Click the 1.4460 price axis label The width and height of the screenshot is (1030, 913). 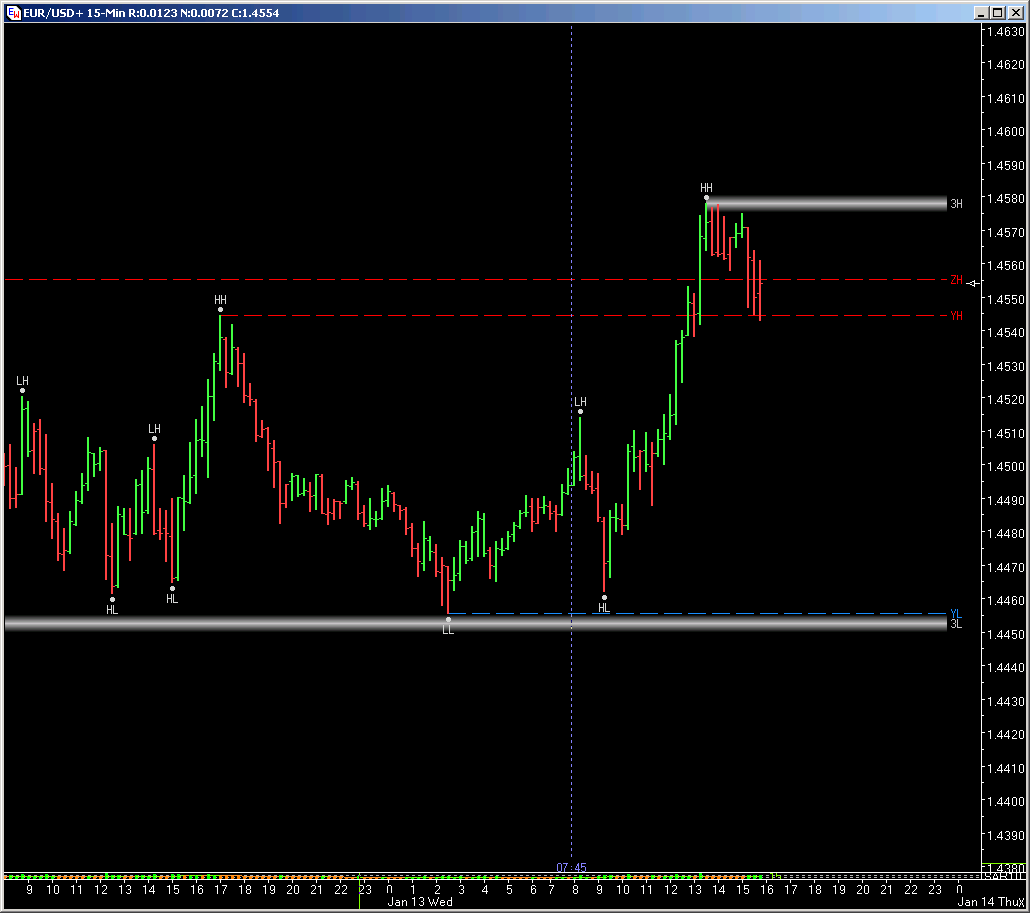[x=1006, y=600]
